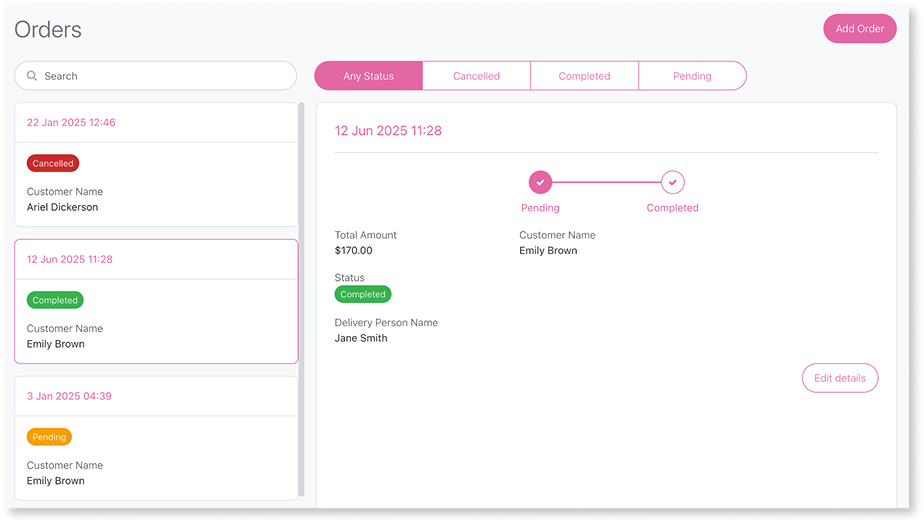
Task: Select the Any Status filter tab
Action: (x=368, y=76)
